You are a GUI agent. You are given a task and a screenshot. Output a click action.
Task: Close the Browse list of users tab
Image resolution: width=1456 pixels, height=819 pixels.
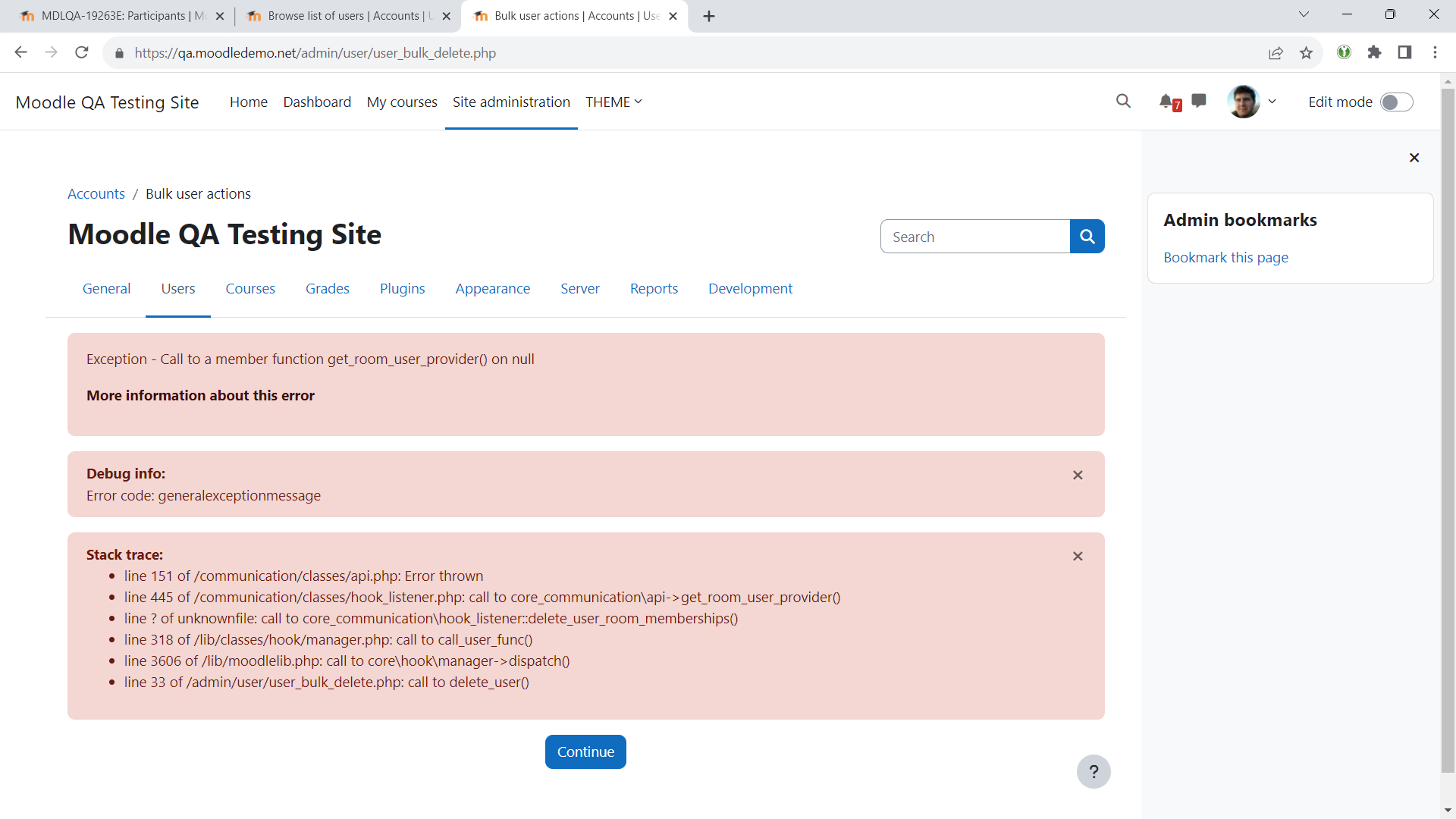446,16
